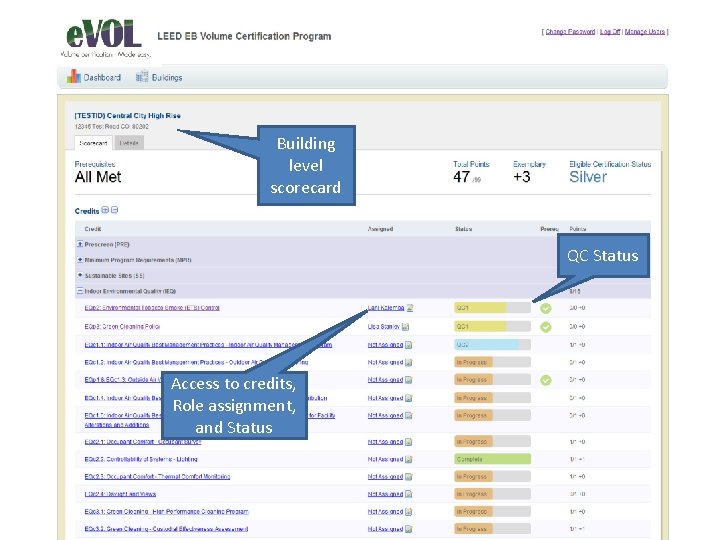
Task: Click the In Progress status bar in the EQc2.3 row
Action: [492, 477]
